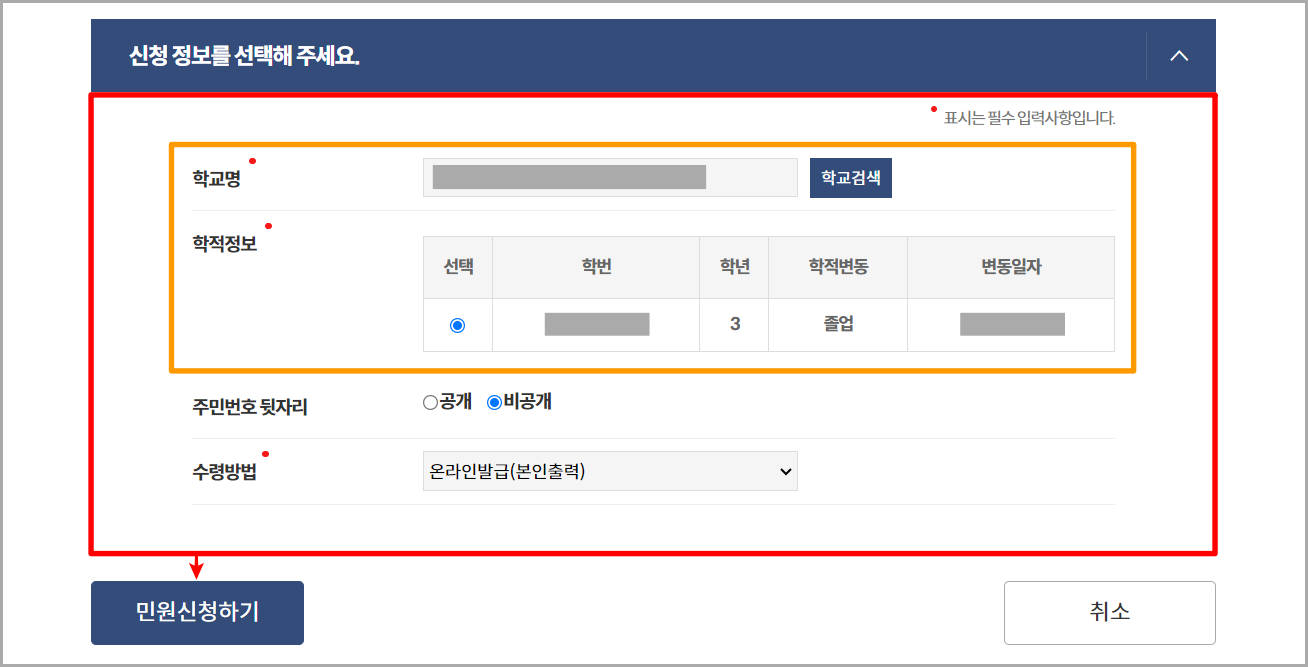Click the 선택 column header

[x=457, y=267]
